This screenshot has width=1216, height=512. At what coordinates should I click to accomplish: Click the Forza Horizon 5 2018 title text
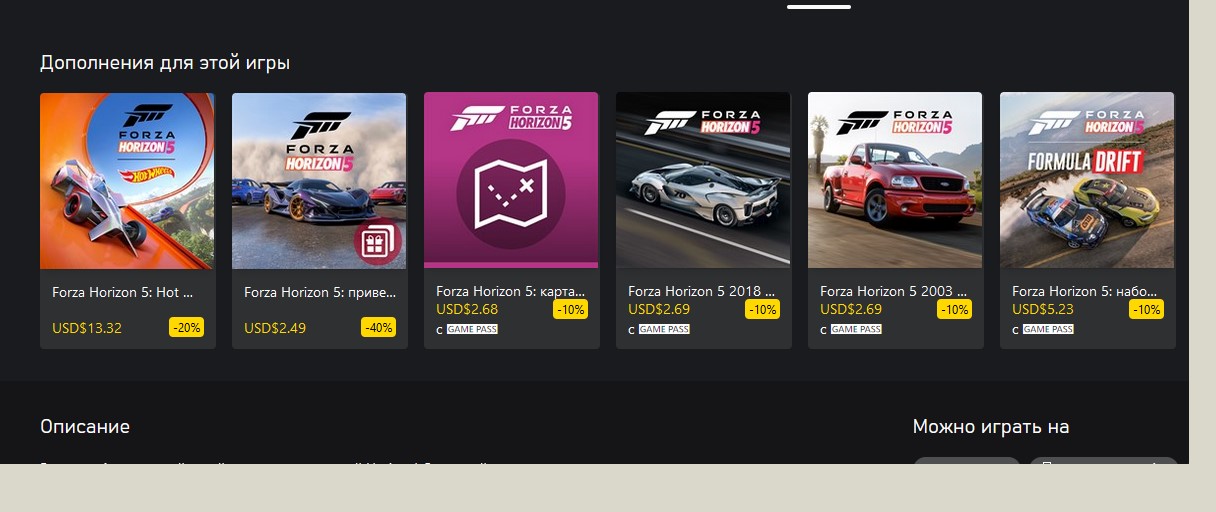point(702,291)
